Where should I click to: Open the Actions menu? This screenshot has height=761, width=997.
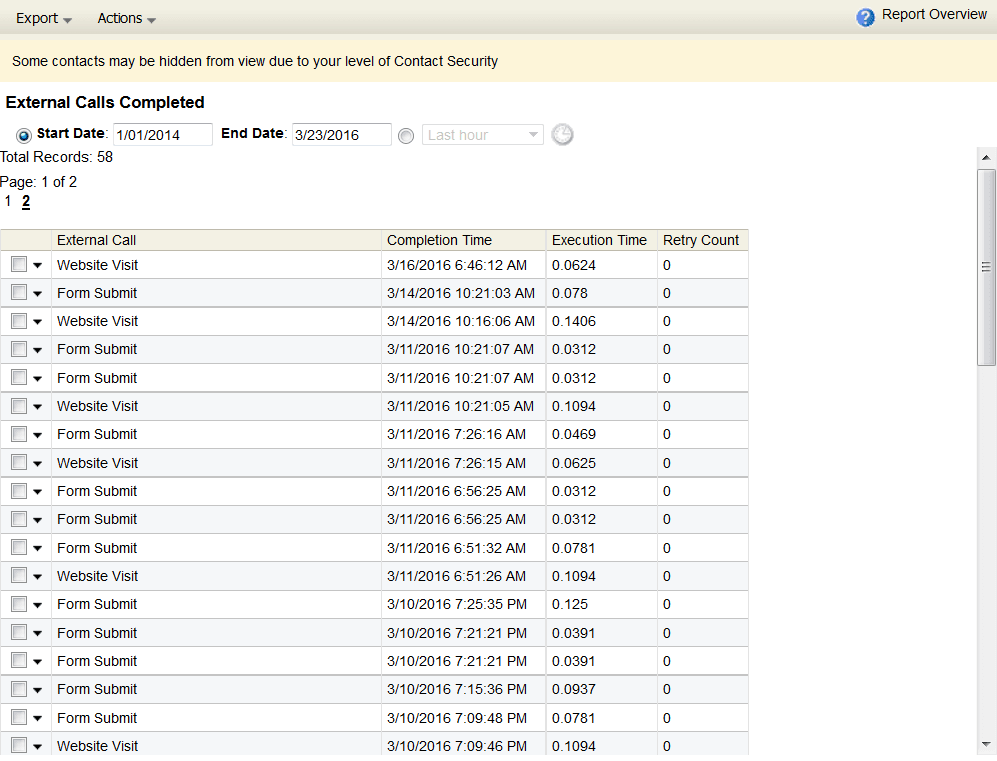pyautogui.click(x=120, y=18)
